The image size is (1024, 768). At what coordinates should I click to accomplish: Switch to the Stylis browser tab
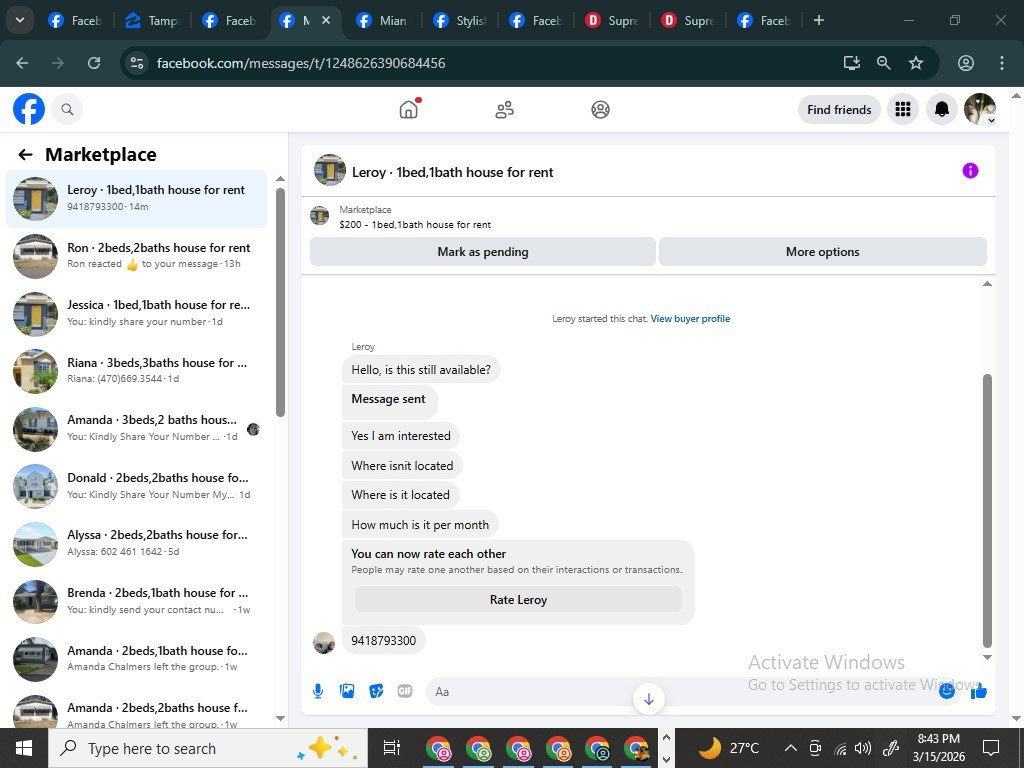point(460,21)
